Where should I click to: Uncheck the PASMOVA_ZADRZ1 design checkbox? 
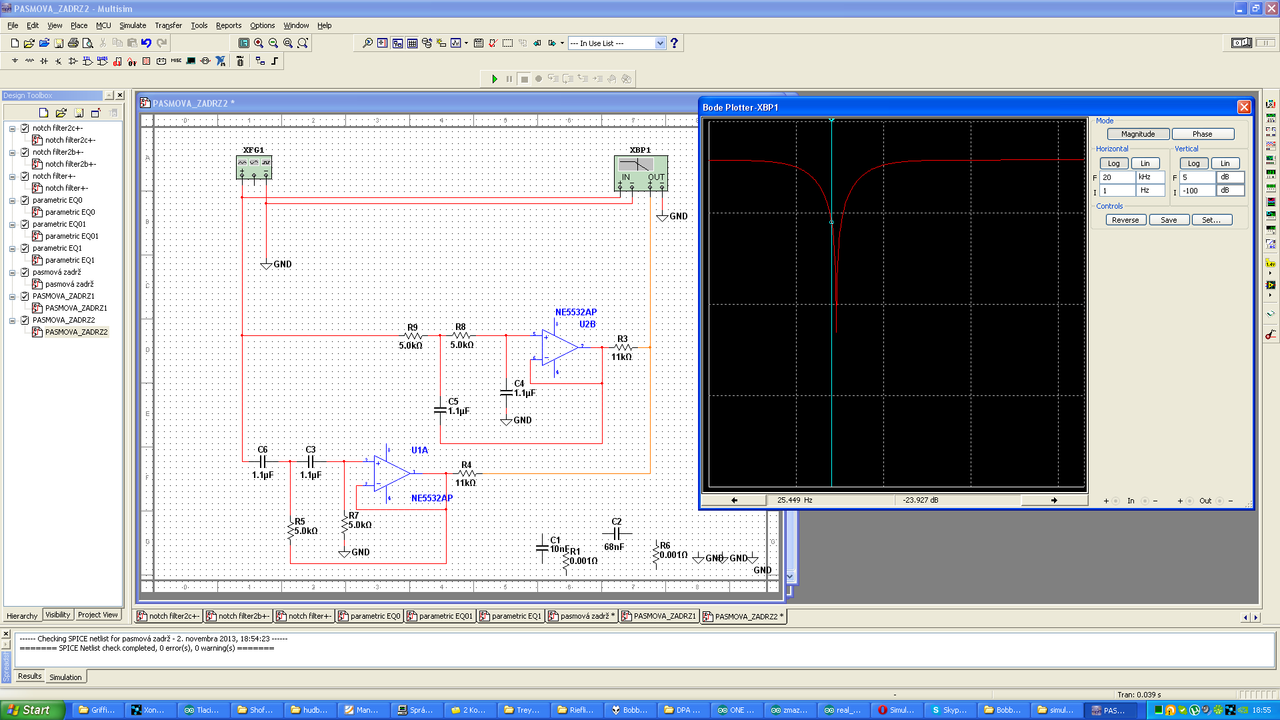point(25,296)
